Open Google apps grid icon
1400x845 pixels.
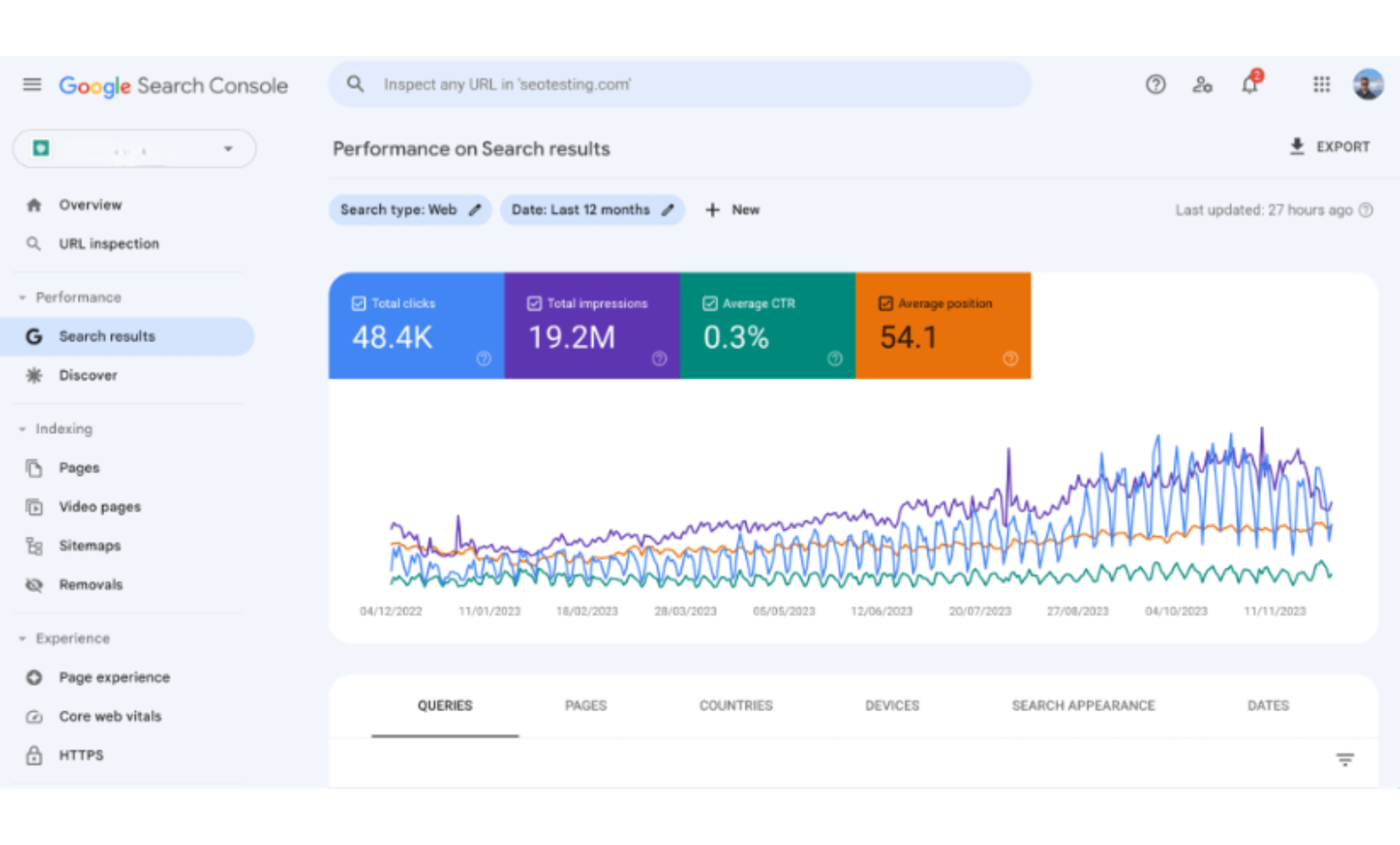pos(1321,84)
